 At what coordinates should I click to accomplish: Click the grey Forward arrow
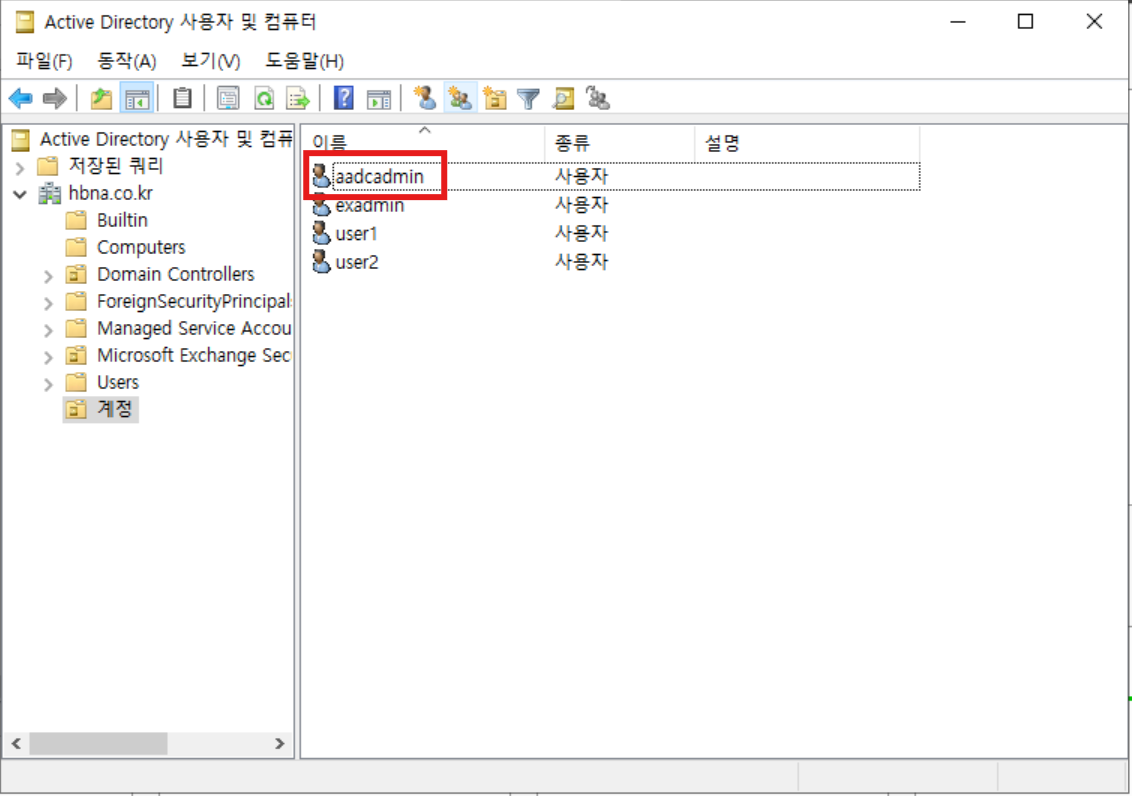click(55, 98)
